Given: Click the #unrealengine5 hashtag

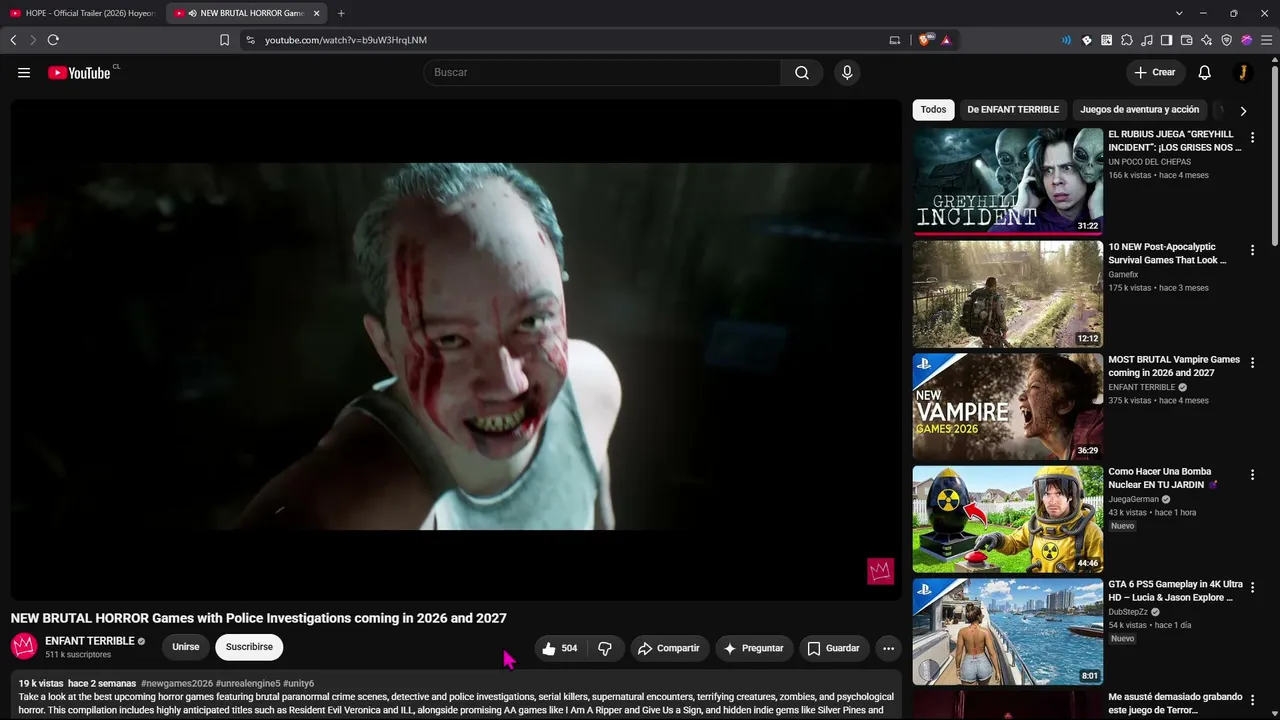Looking at the screenshot, I should [248, 684].
